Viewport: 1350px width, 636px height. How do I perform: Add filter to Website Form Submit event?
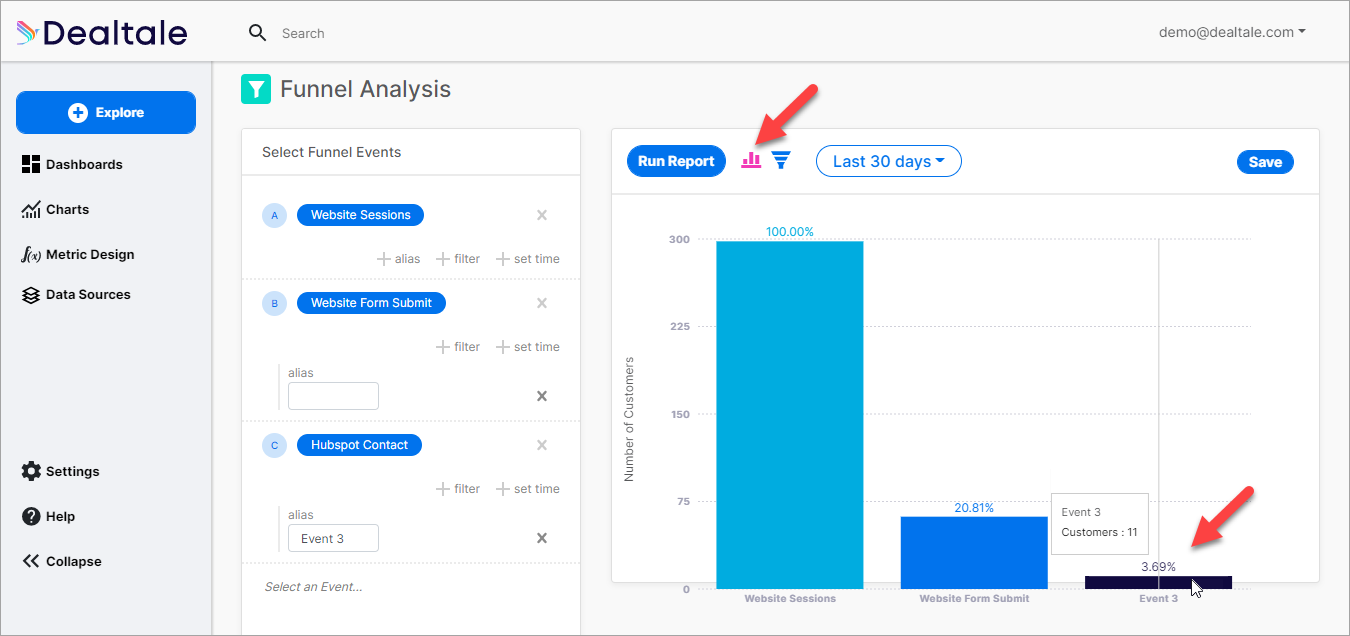[458, 347]
